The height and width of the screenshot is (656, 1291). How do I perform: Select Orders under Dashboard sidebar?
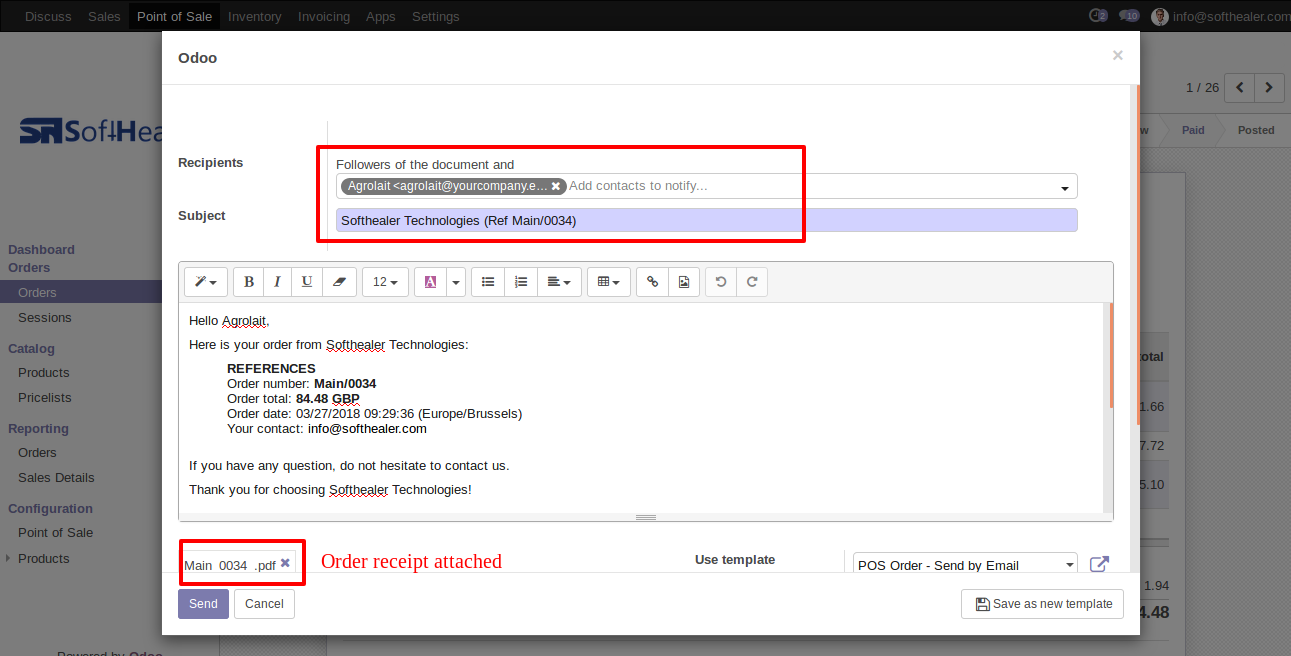81,292
